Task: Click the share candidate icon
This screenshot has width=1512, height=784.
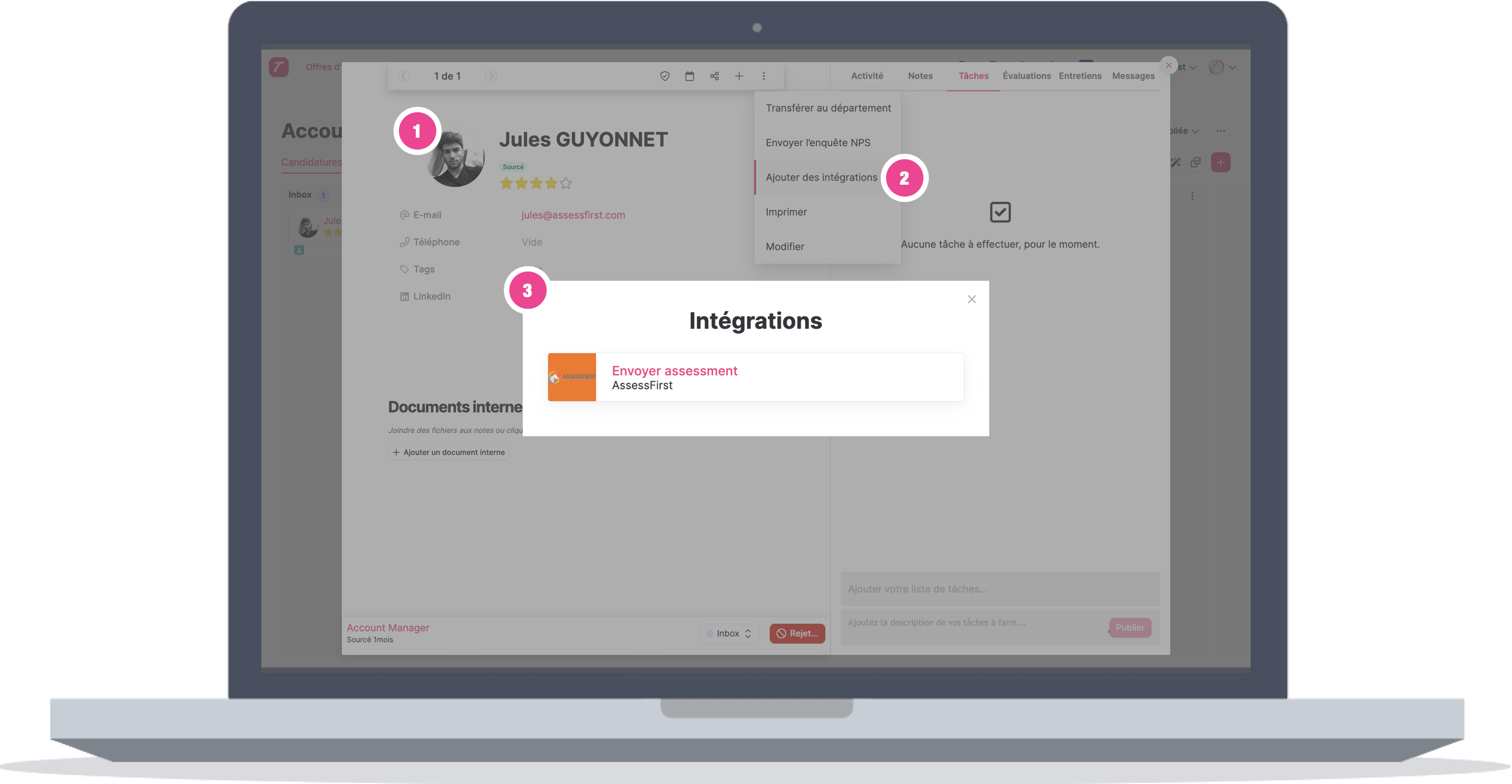Action: [x=714, y=76]
